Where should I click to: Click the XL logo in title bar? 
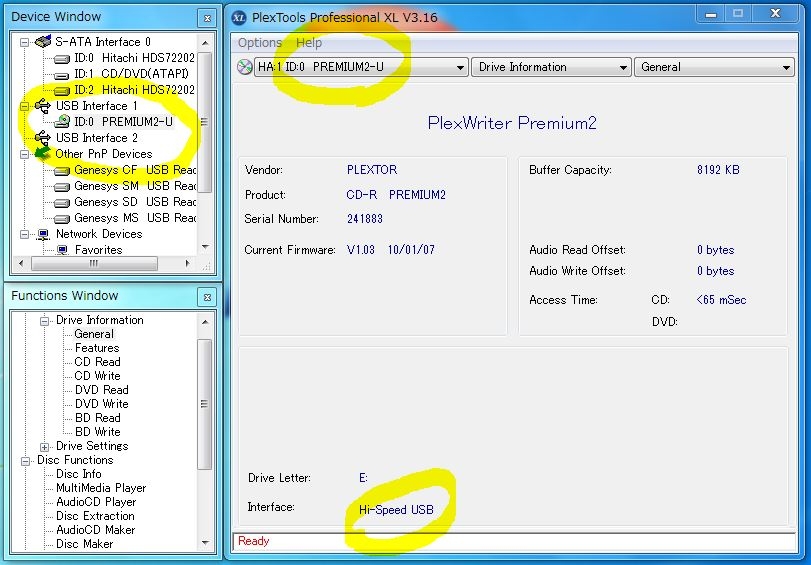(x=238, y=18)
